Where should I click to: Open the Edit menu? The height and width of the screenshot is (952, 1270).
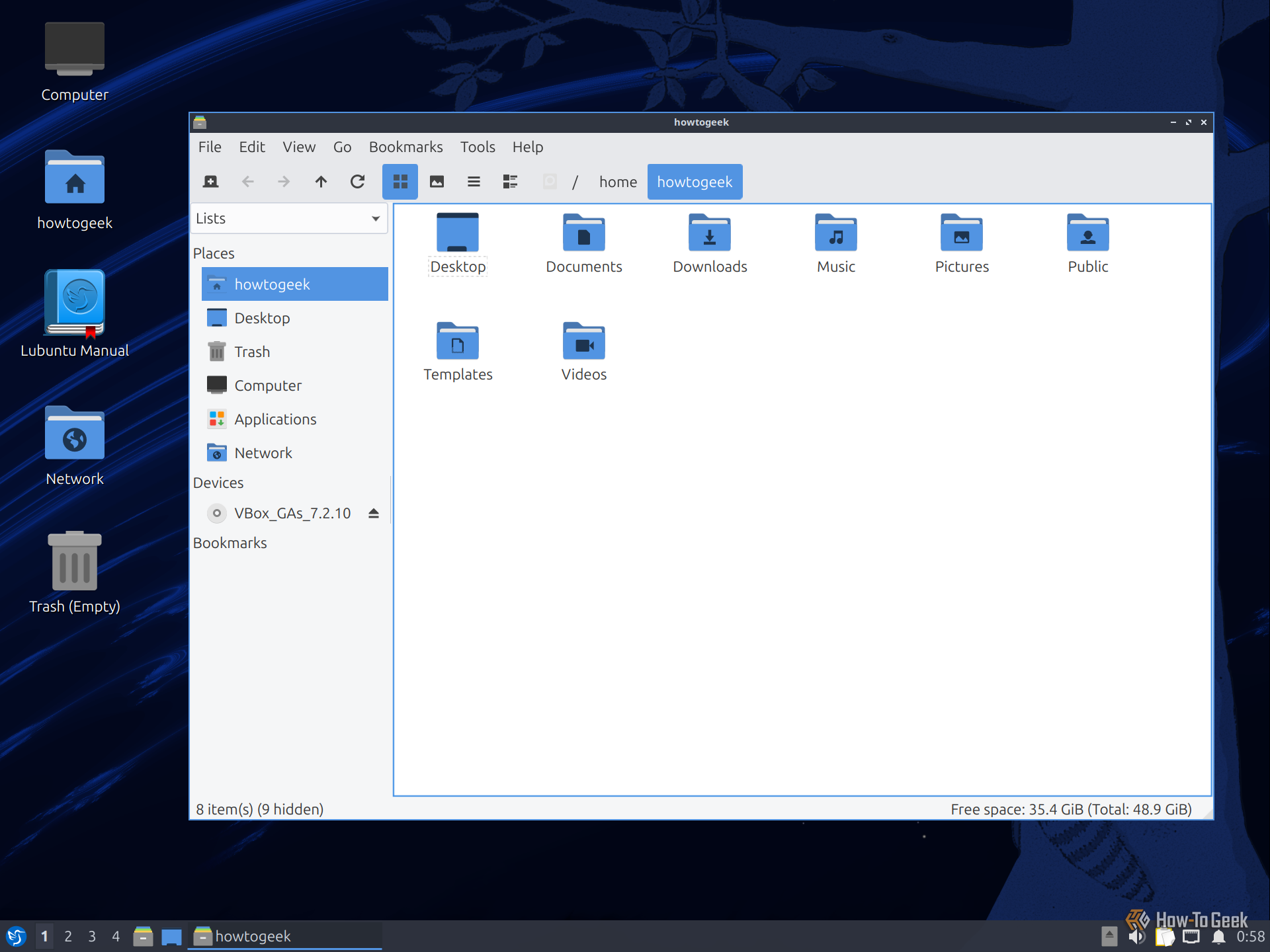coord(252,147)
